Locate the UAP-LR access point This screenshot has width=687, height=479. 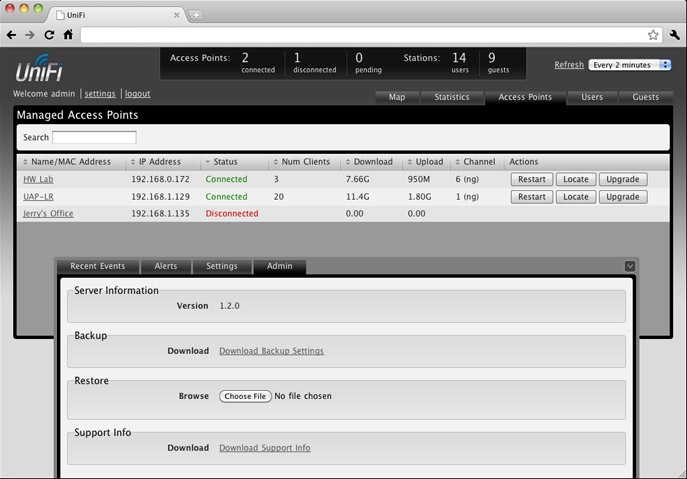coord(576,197)
